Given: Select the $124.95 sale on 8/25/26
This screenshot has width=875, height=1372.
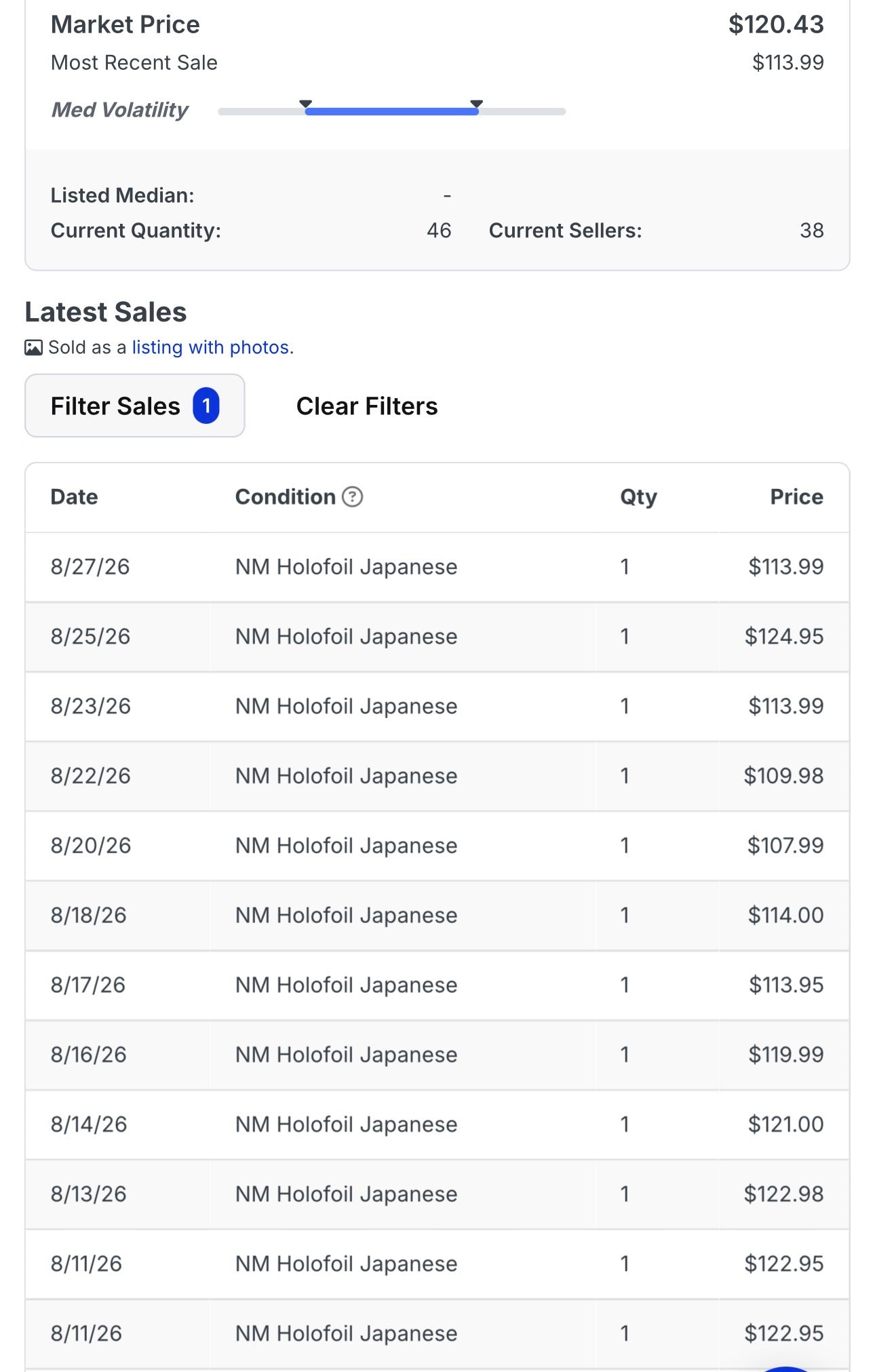Looking at the screenshot, I should click(437, 636).
